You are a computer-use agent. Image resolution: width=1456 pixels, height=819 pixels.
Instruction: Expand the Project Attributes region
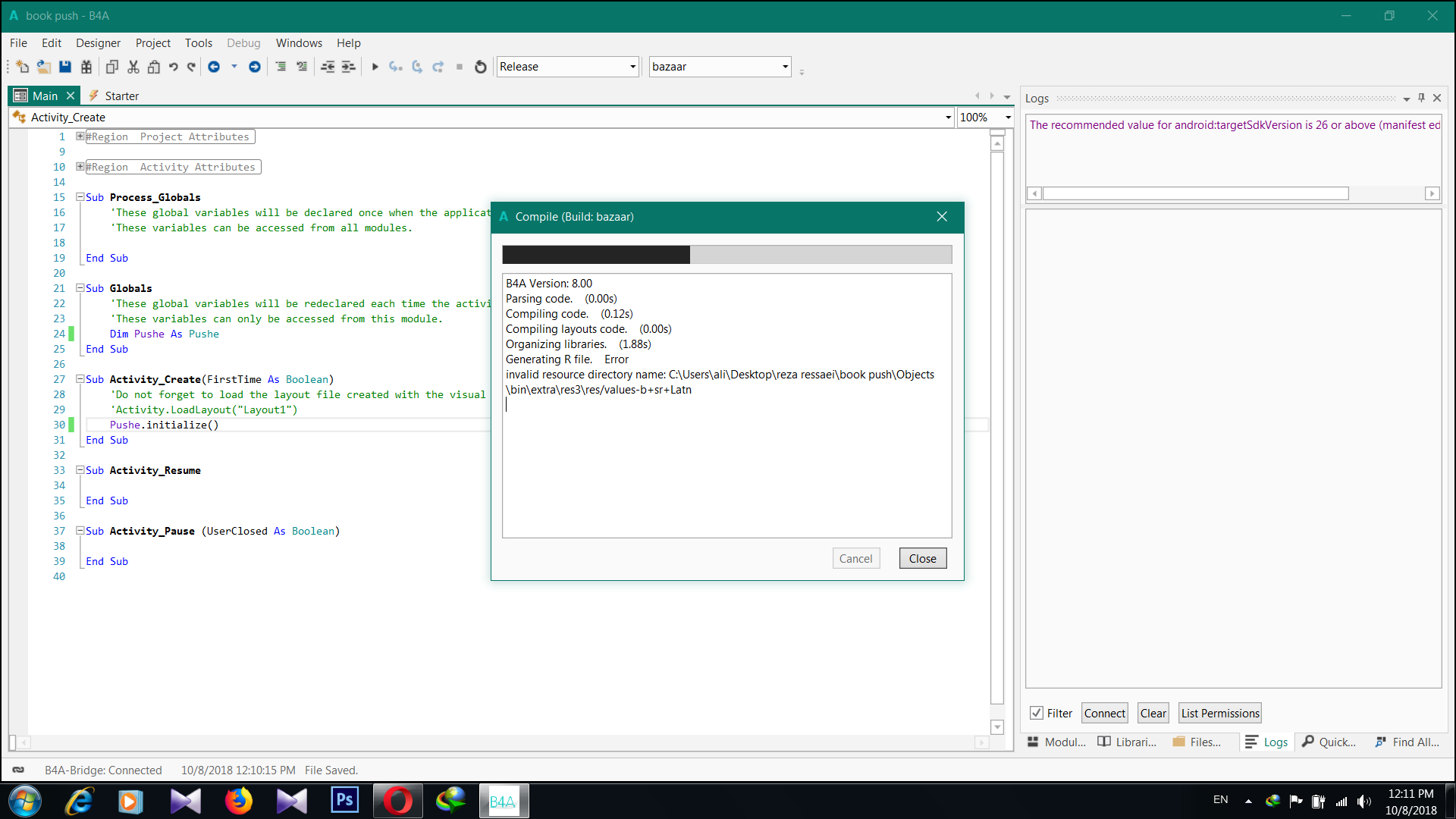[x=80, y=136]
